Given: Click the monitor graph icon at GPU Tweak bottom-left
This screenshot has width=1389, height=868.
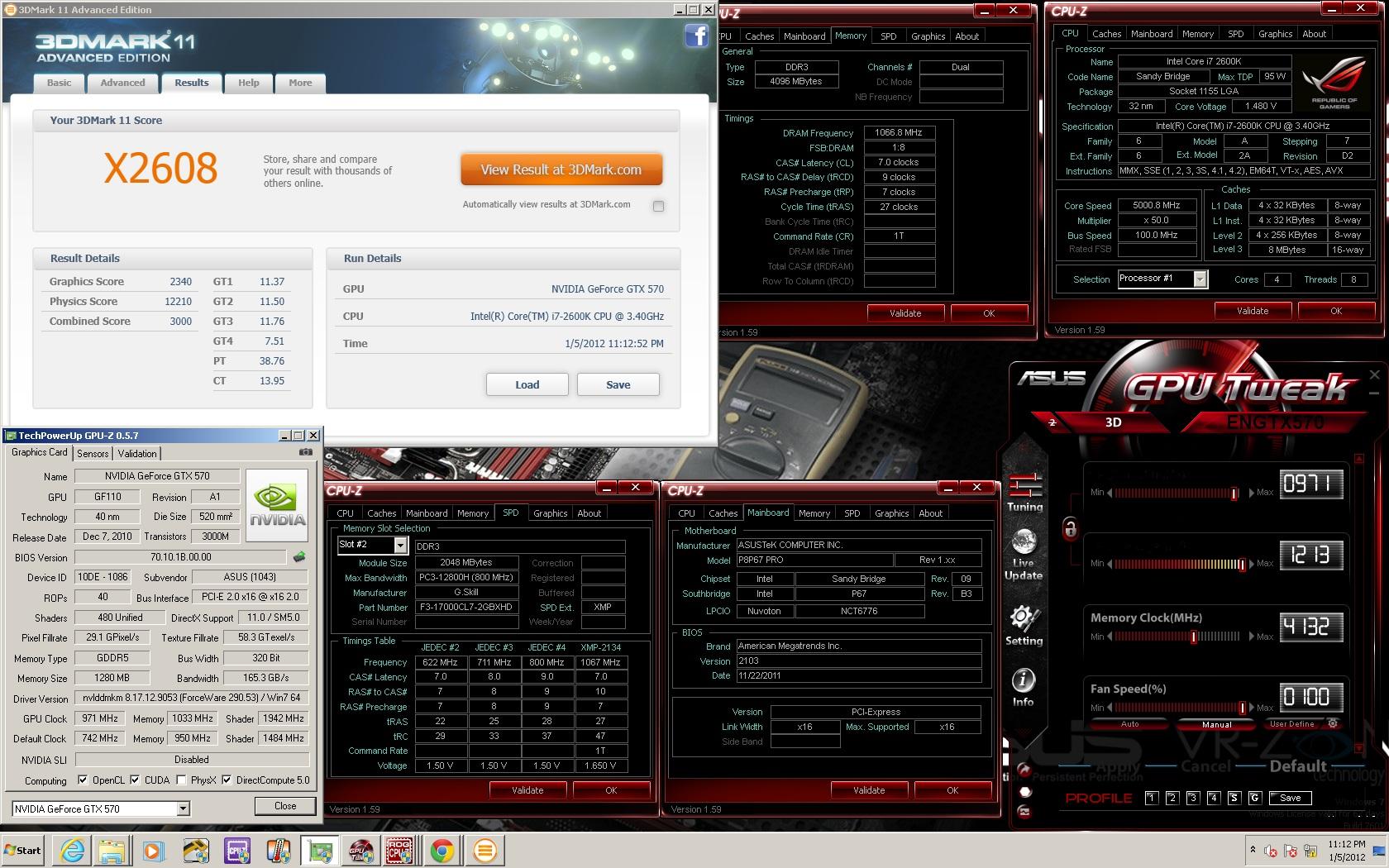Looking at the screenshot, I should click(x=1024, y=812).
